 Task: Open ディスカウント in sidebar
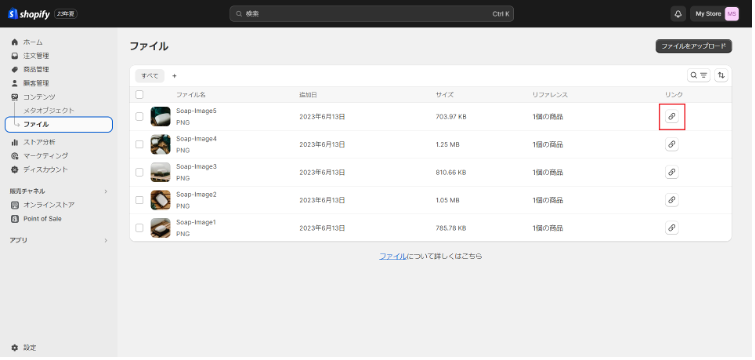(x=46, y=169)
